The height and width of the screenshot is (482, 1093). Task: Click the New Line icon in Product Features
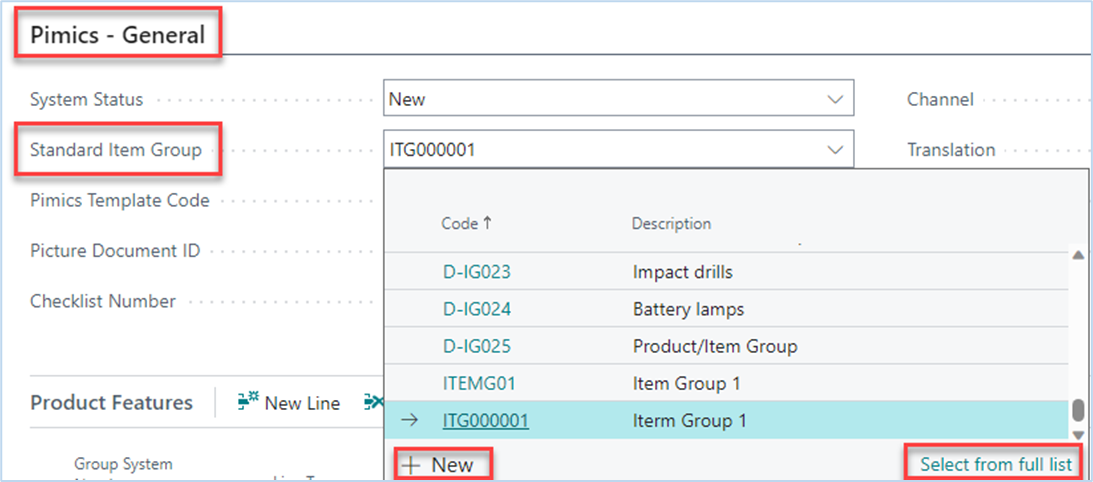pyautogui.click(x=249, y=403)
